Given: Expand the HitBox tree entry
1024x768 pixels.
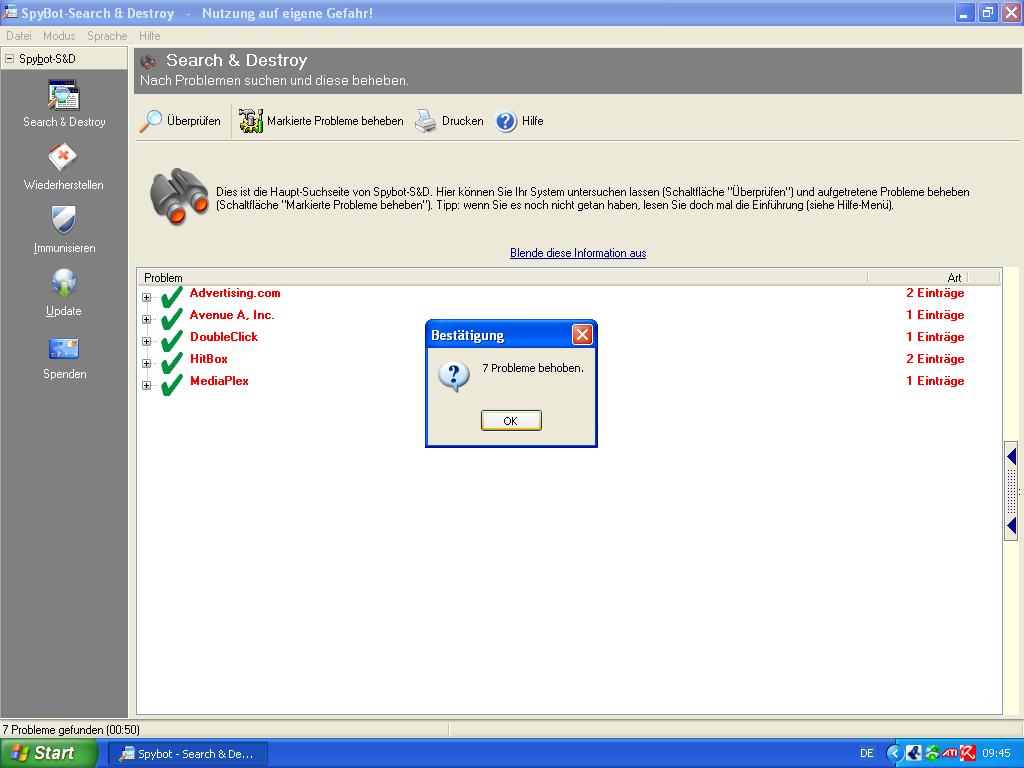Looking at the screenshot, I should (x=146, y=363).
